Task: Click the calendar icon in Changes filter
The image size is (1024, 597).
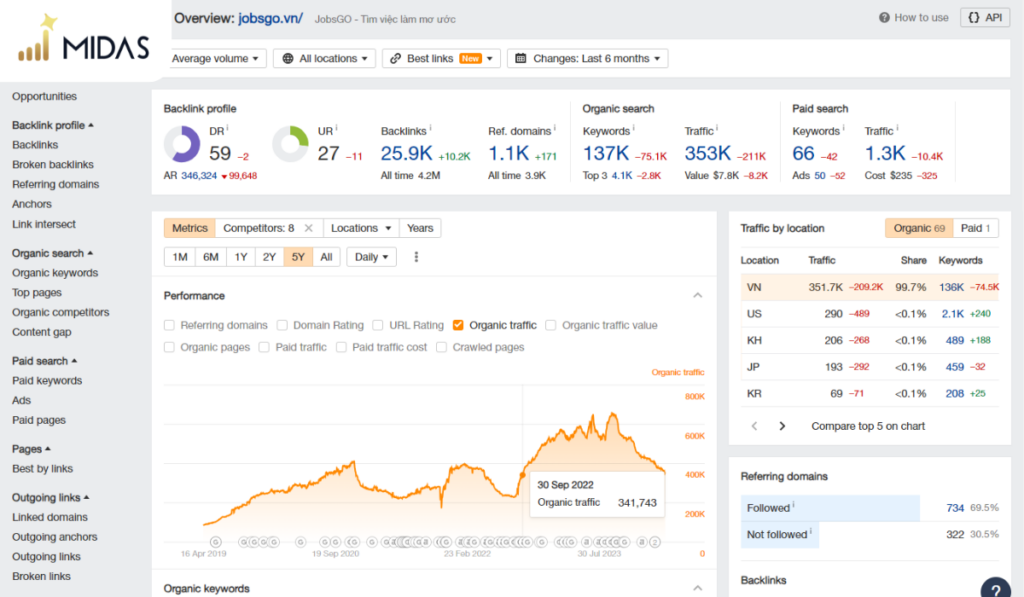Action: [x=520, y=58]
